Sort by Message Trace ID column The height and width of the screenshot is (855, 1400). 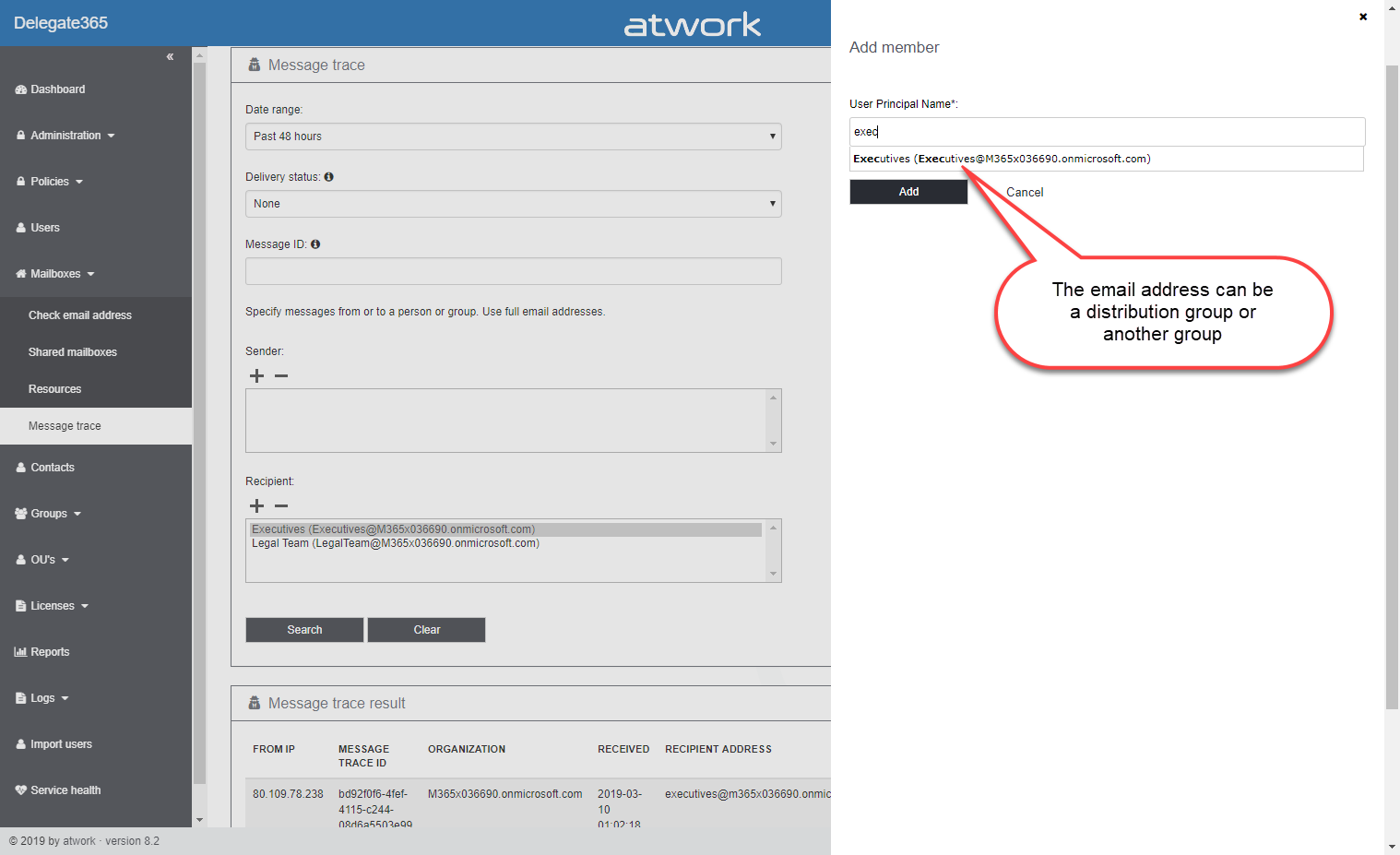tap(363, 756)
